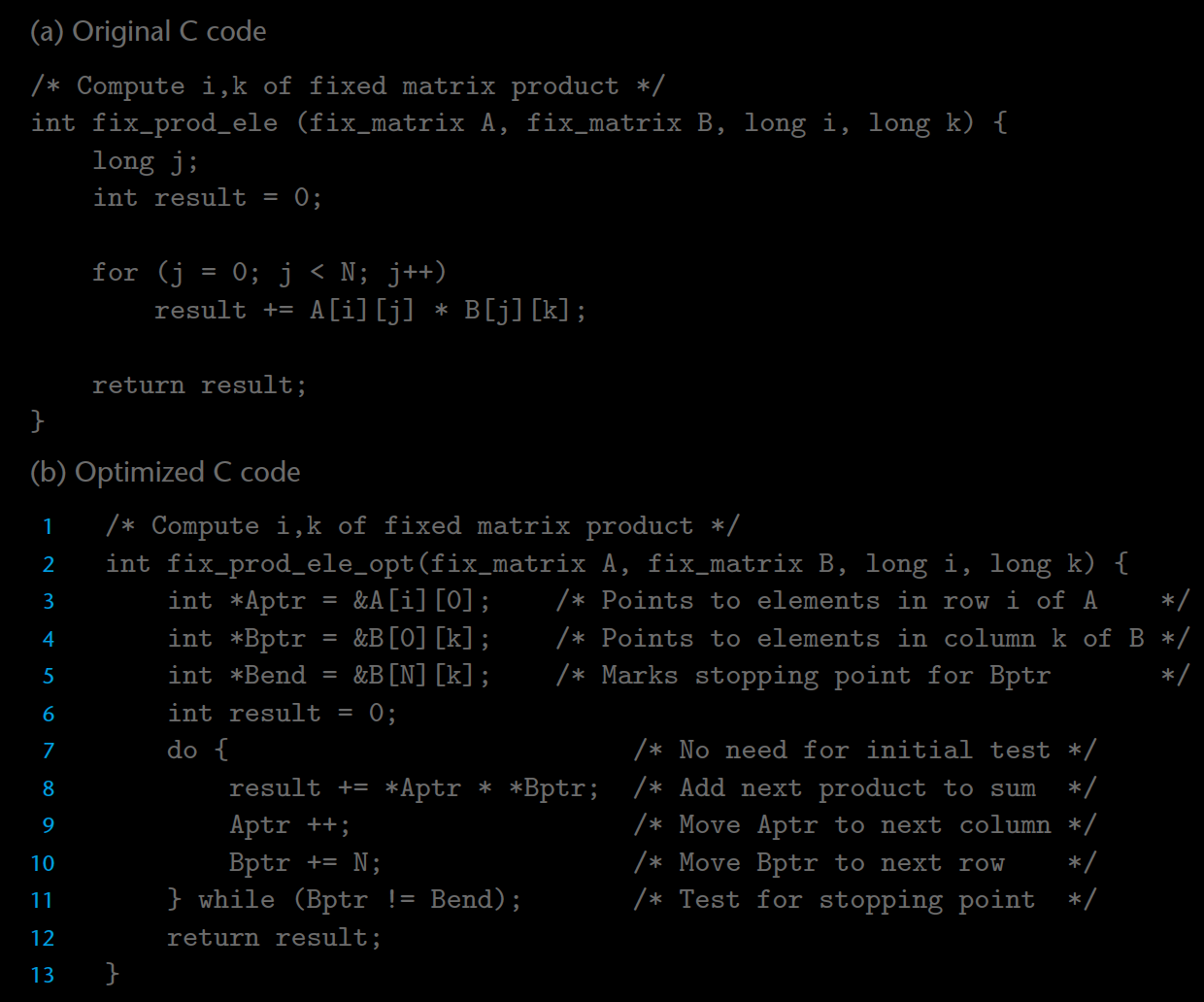
Task: Click the "long j;" declaration line
Action: pos(145,161)
